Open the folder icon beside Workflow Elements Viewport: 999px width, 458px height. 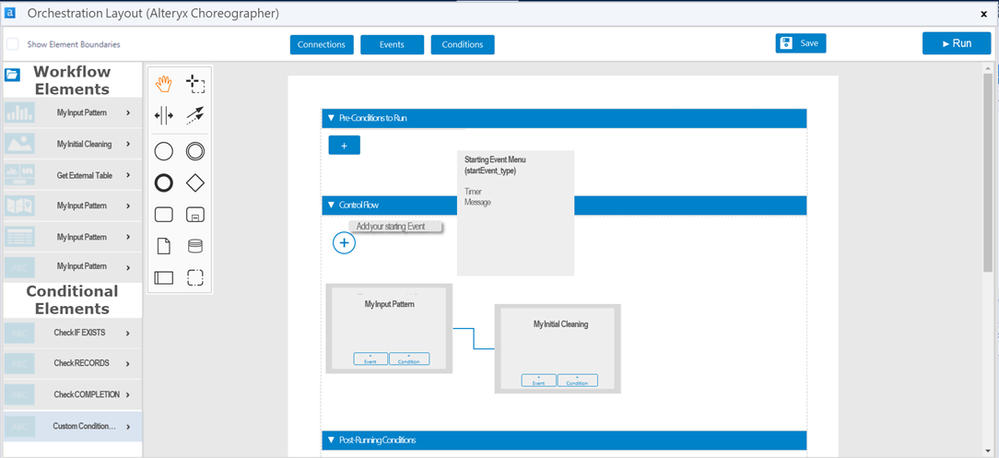click(12, 75)
